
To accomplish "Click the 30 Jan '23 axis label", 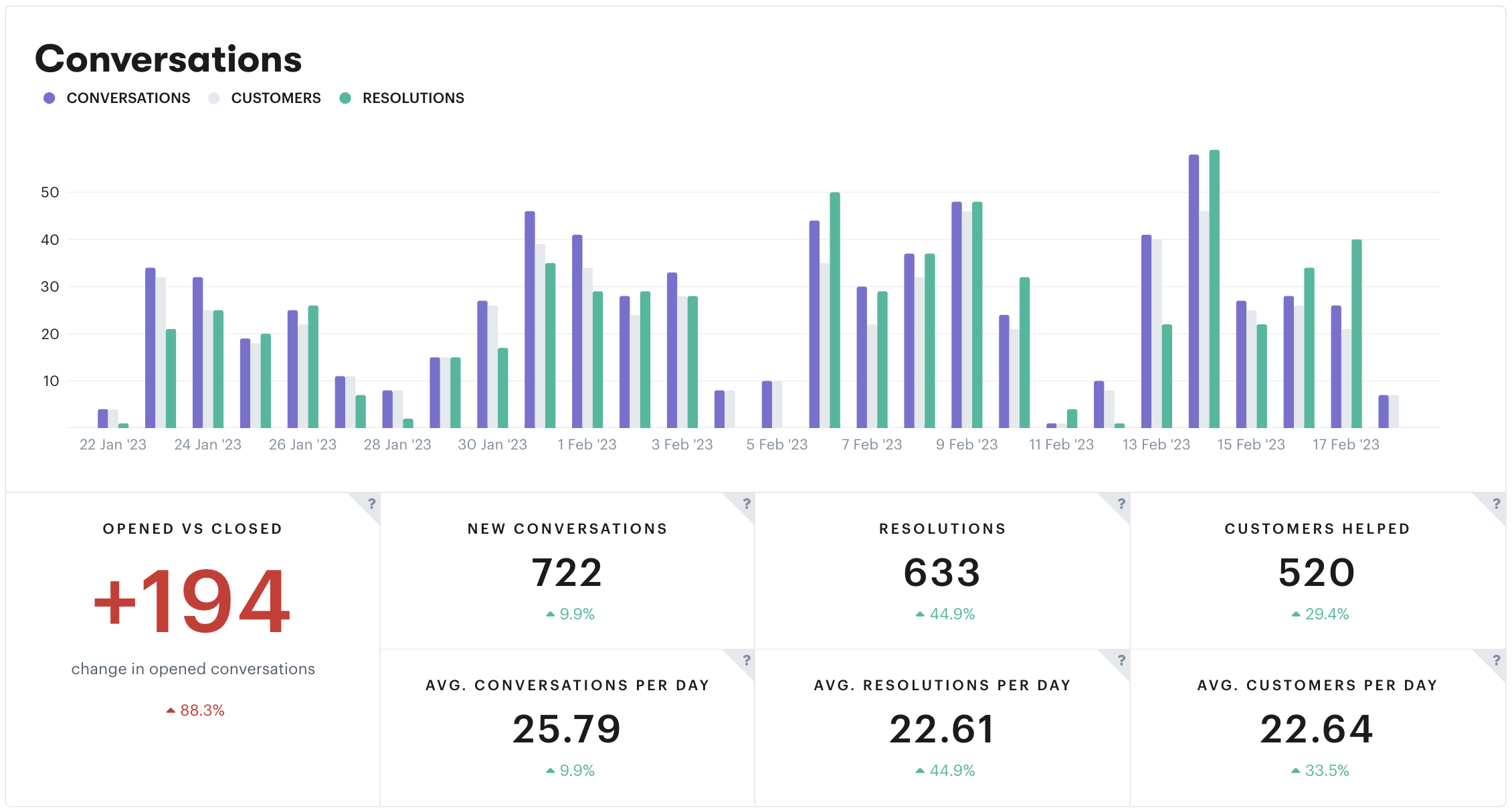I will click(x=492, y=445).
